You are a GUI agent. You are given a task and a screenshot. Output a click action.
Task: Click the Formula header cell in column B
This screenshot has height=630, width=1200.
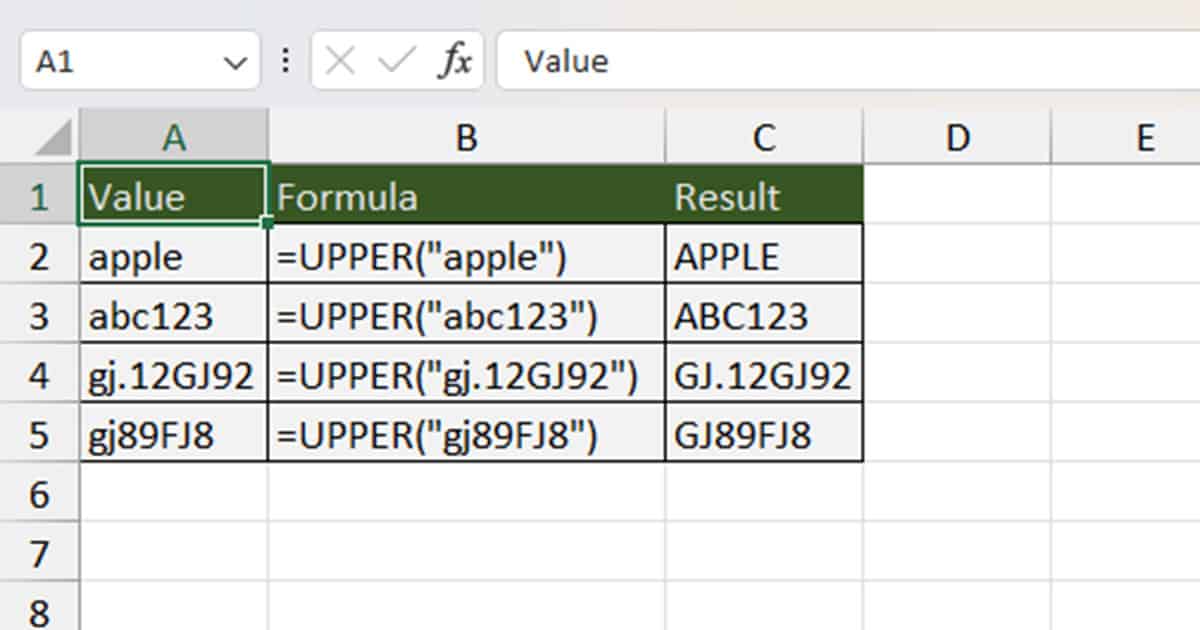point(466,196)
